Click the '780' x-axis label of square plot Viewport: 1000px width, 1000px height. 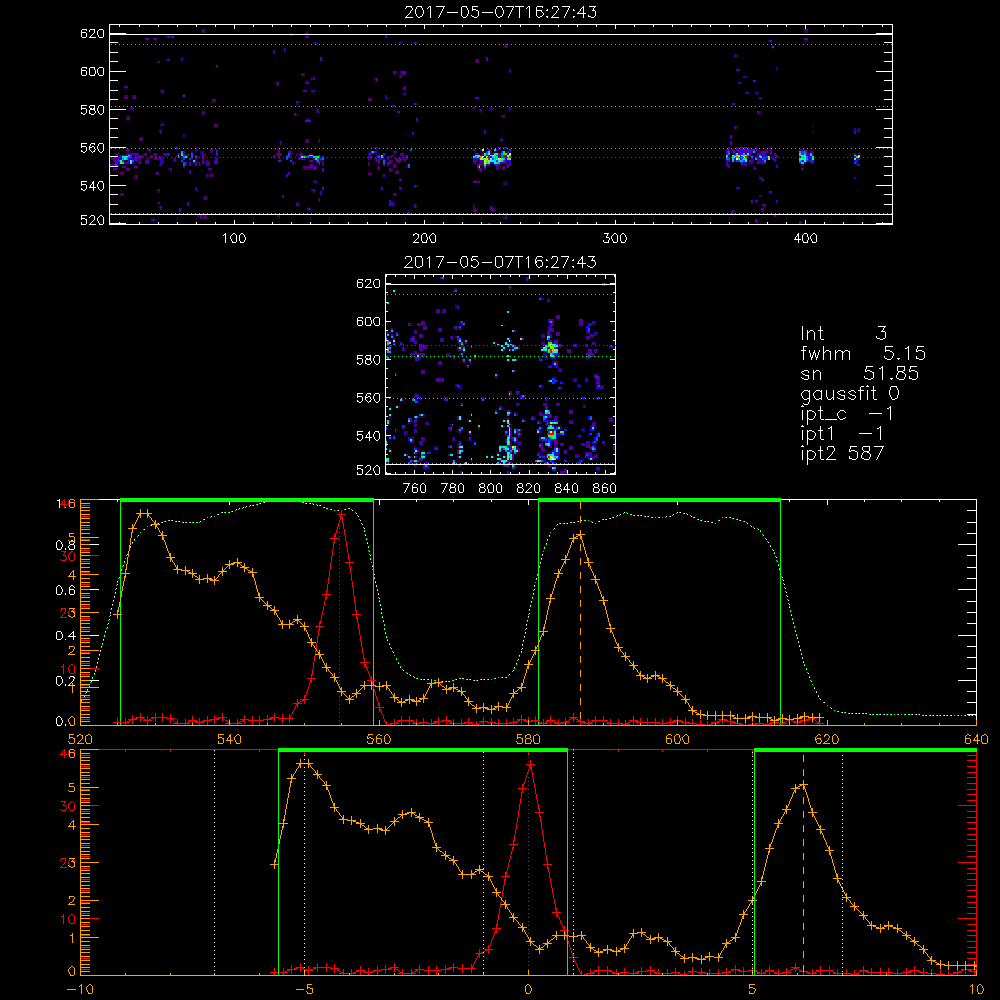(453, 489)
